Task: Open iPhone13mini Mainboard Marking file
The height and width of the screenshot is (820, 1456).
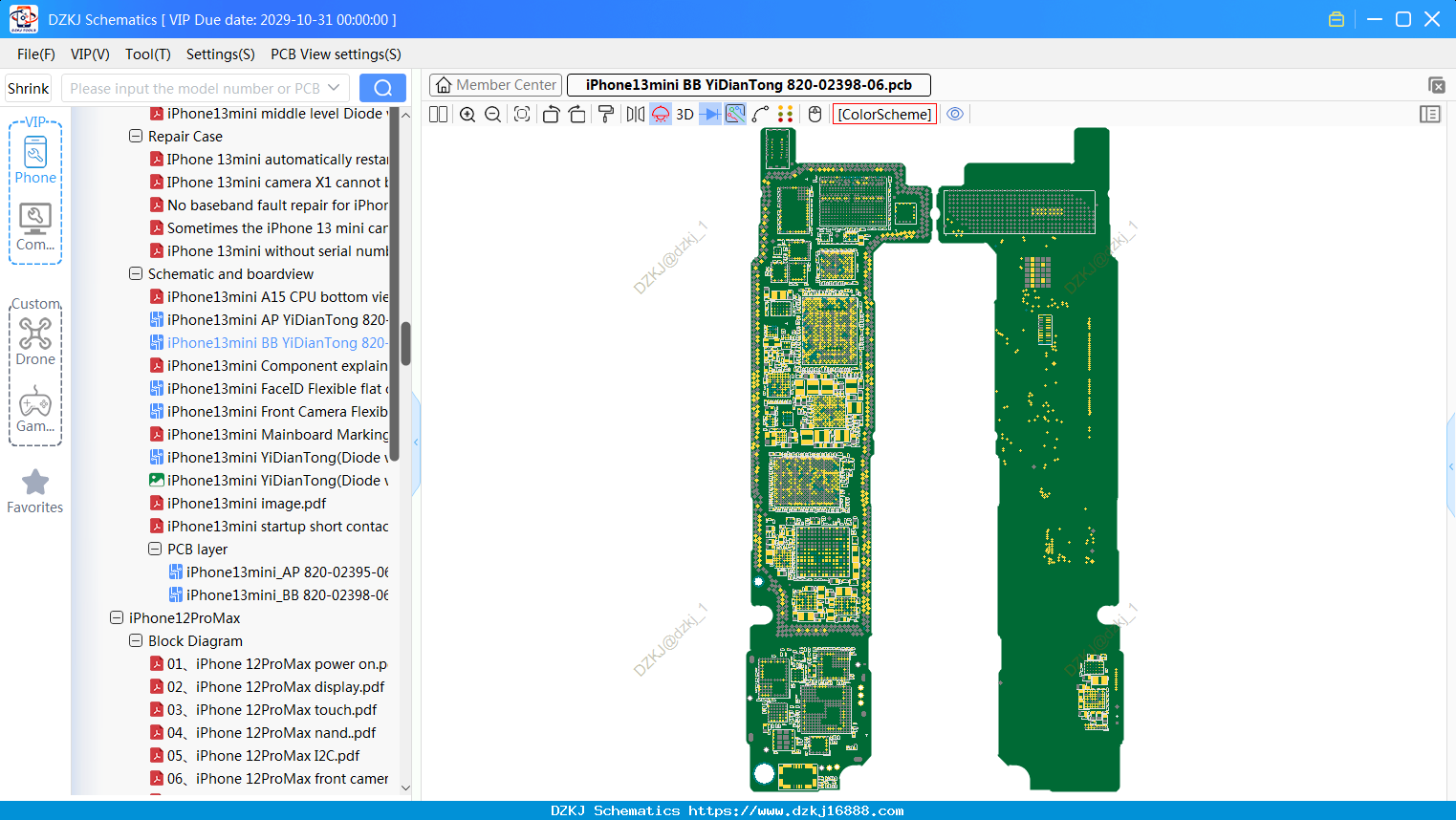Action: coord(269,435)
